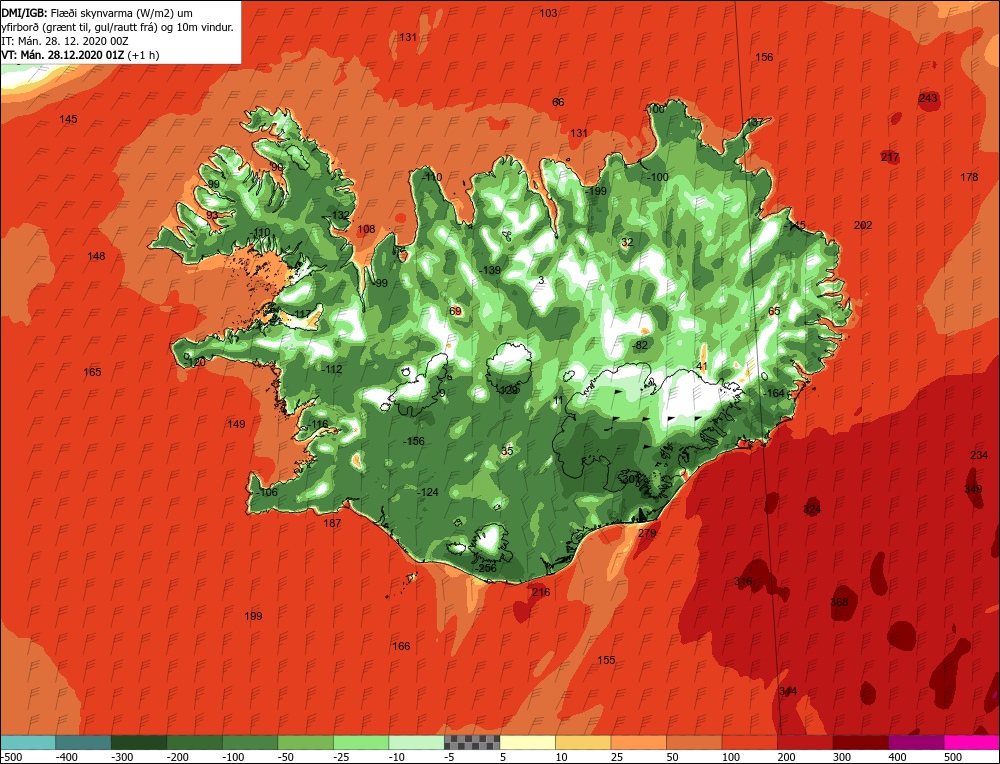Click the legend label 200
Screen dimensions: 1000x764
click(786, 757)
